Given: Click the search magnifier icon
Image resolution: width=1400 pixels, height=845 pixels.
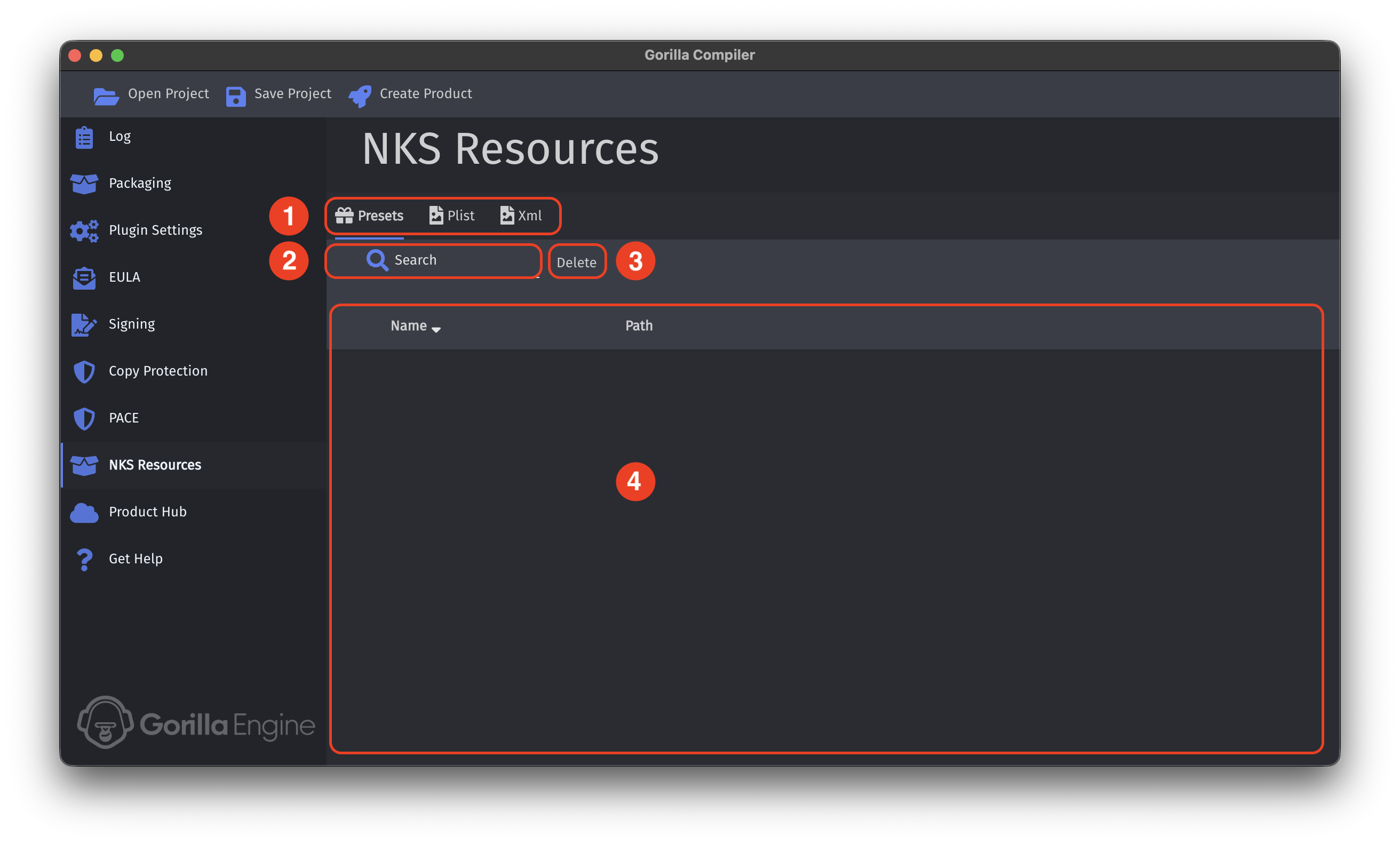Looking at the screenshot, I should coord(377,260).
